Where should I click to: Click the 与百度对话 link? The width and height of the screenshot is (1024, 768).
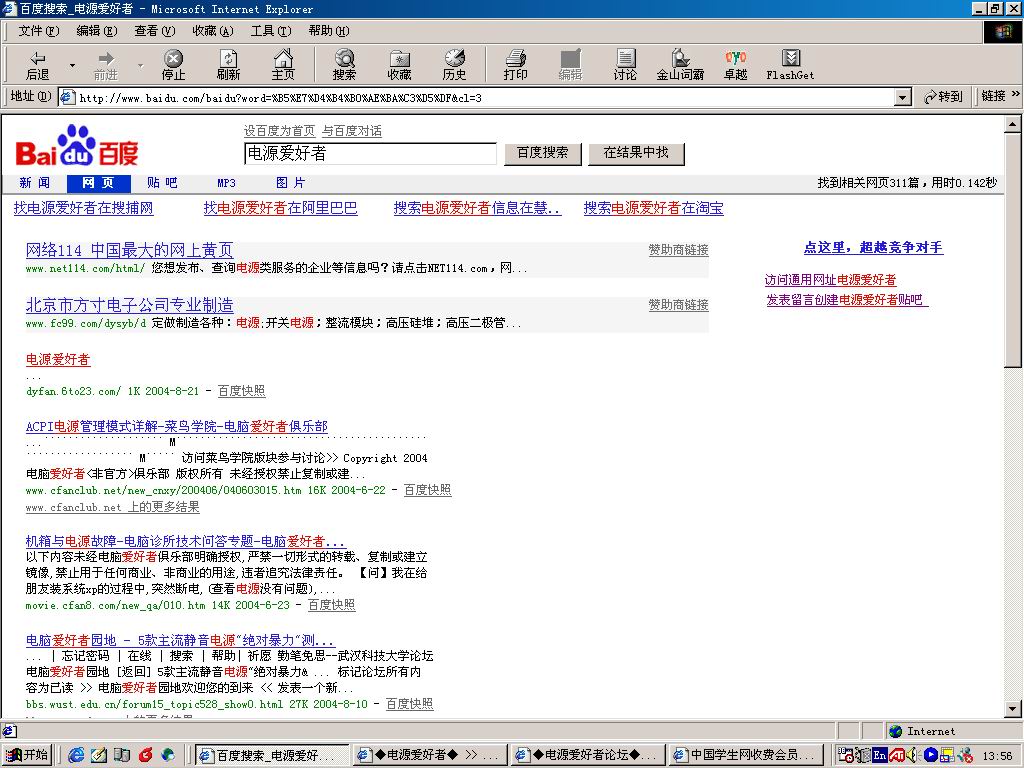352,131
